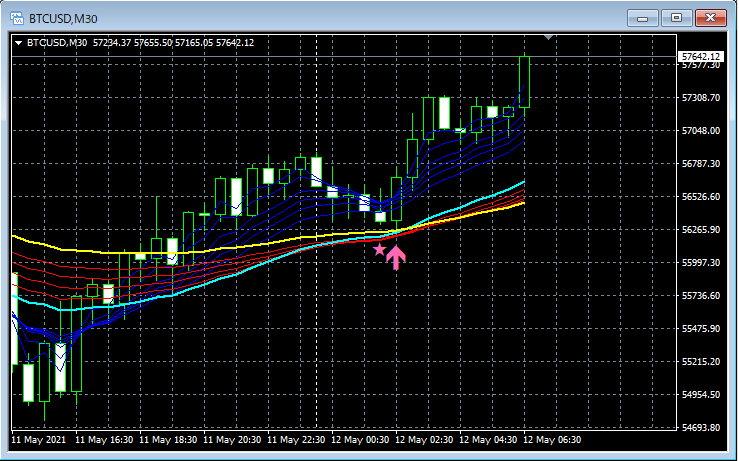The height and width of the screenshot is (461, 739).
Task: Click the 54693.80 price scale label
Action: coord(701,428)
